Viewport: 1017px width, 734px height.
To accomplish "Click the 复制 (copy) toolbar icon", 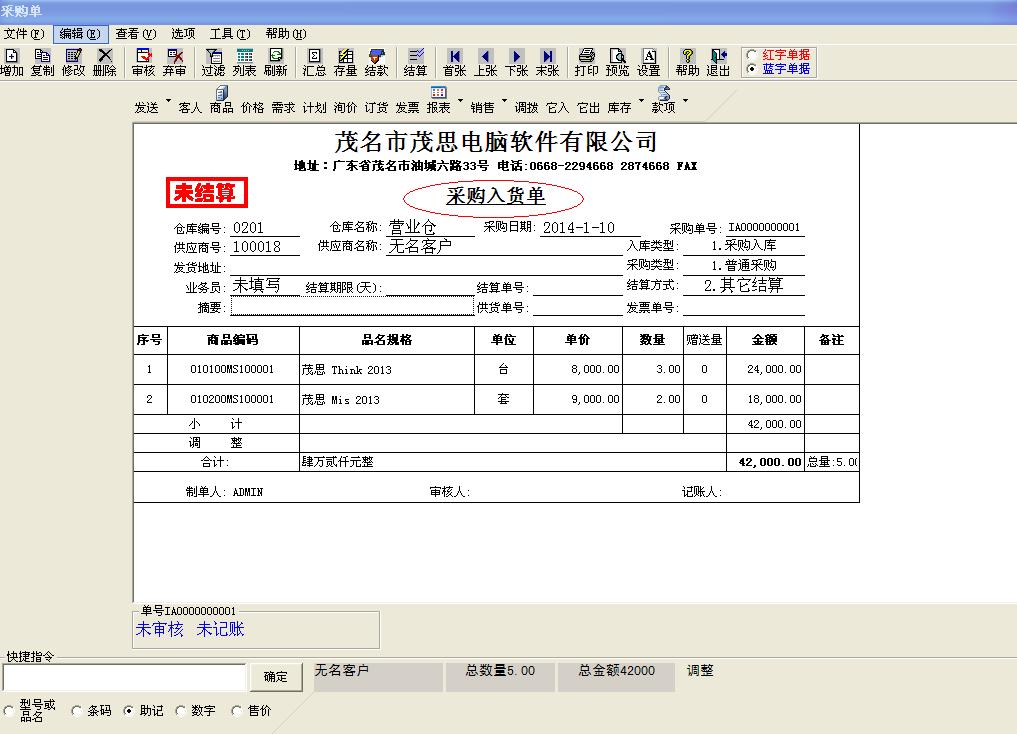I will tap(42, 62).
